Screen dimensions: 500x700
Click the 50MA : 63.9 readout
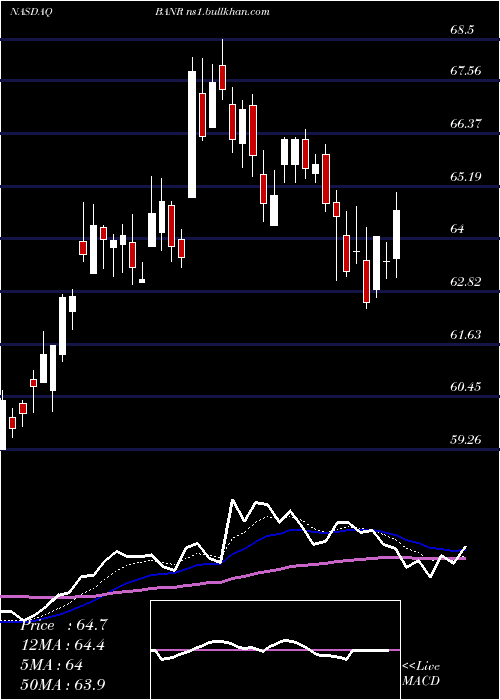point(62,684)
